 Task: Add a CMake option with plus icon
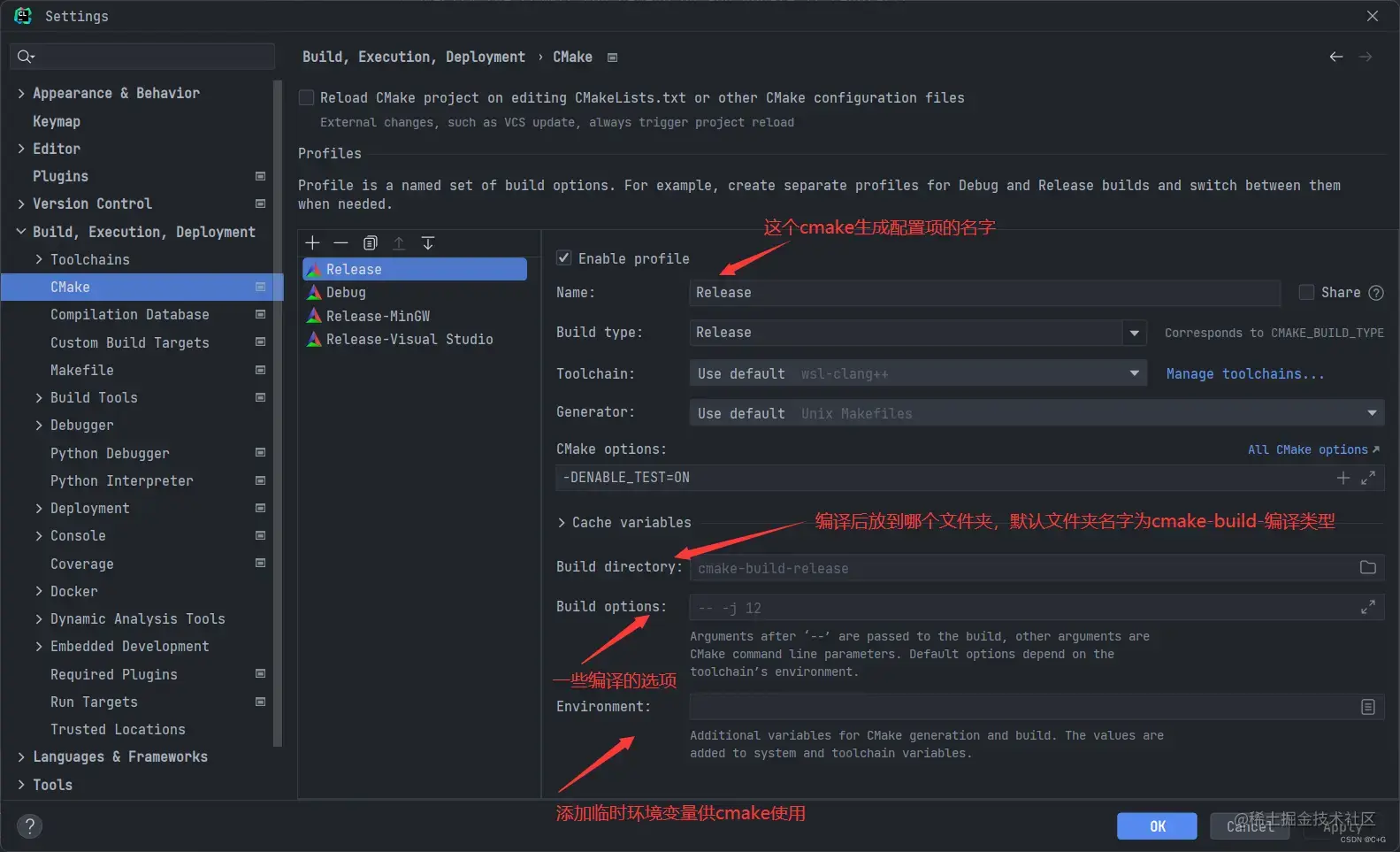(x=1343, y=478)
